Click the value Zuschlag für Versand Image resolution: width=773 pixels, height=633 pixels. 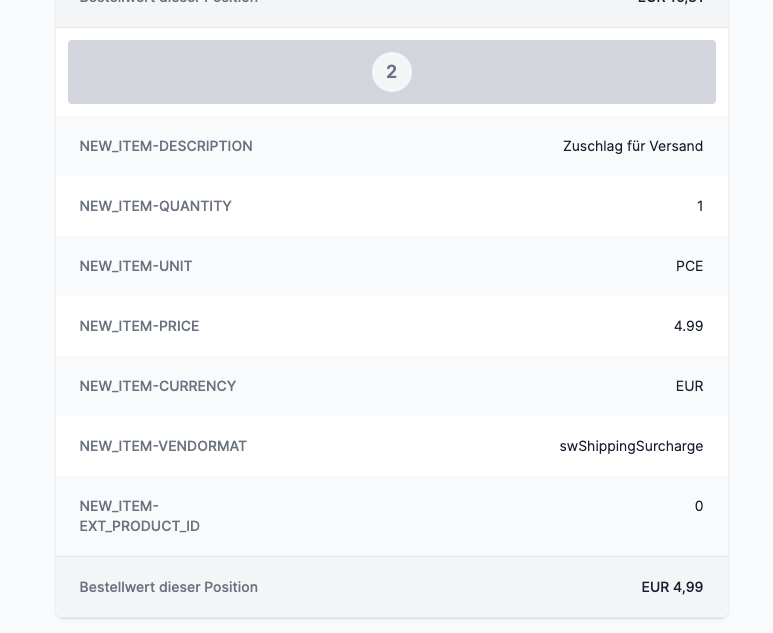(632, 146)
